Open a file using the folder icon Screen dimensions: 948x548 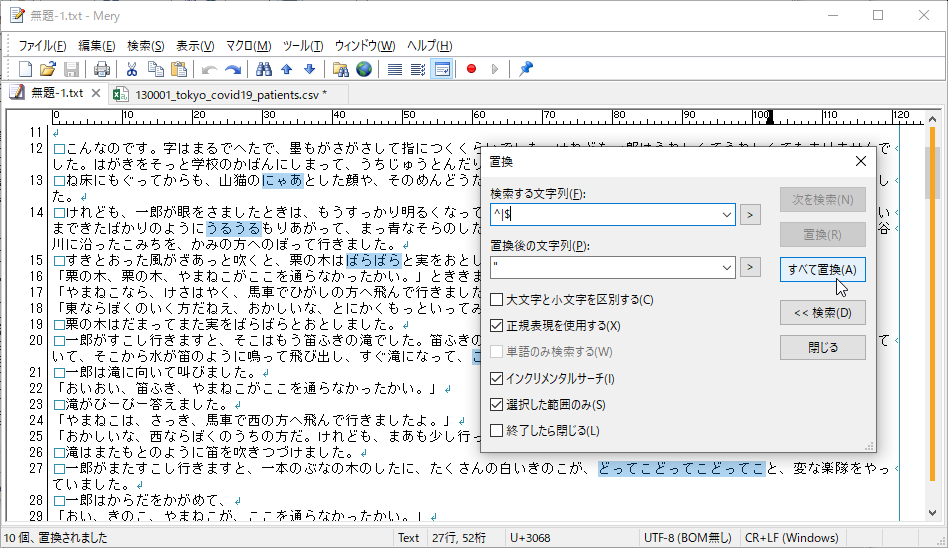48,69
